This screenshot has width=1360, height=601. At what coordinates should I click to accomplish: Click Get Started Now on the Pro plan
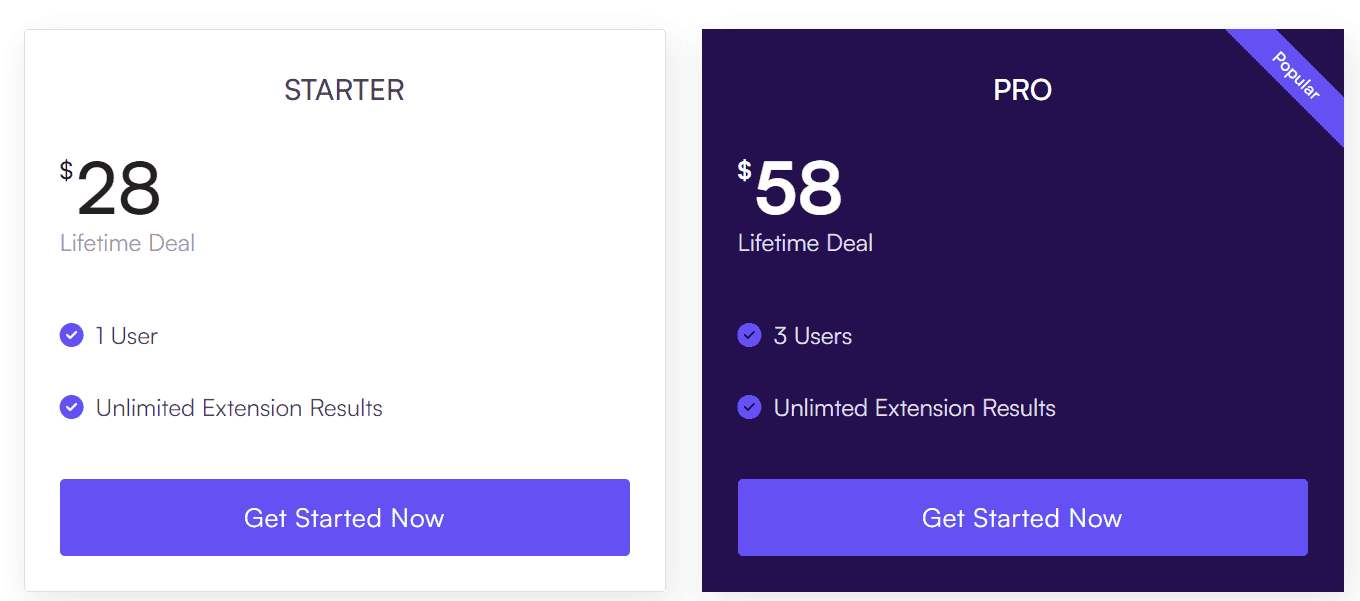click(1022, 517)
